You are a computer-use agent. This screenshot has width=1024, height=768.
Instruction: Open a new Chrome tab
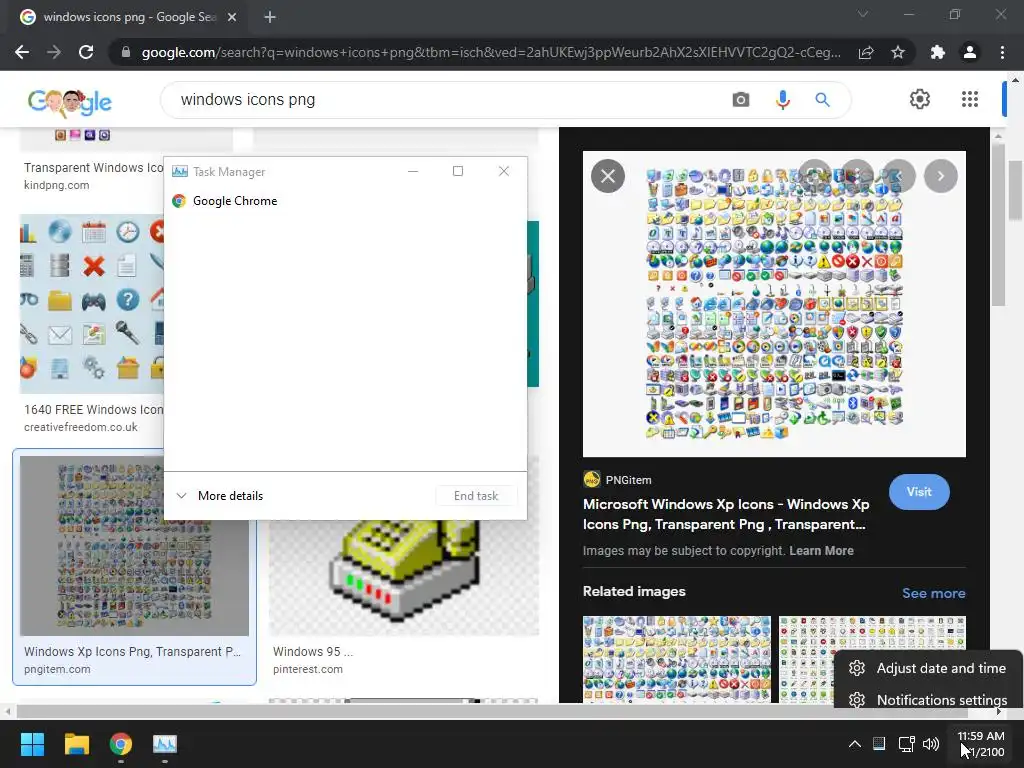tap(270, 17)
